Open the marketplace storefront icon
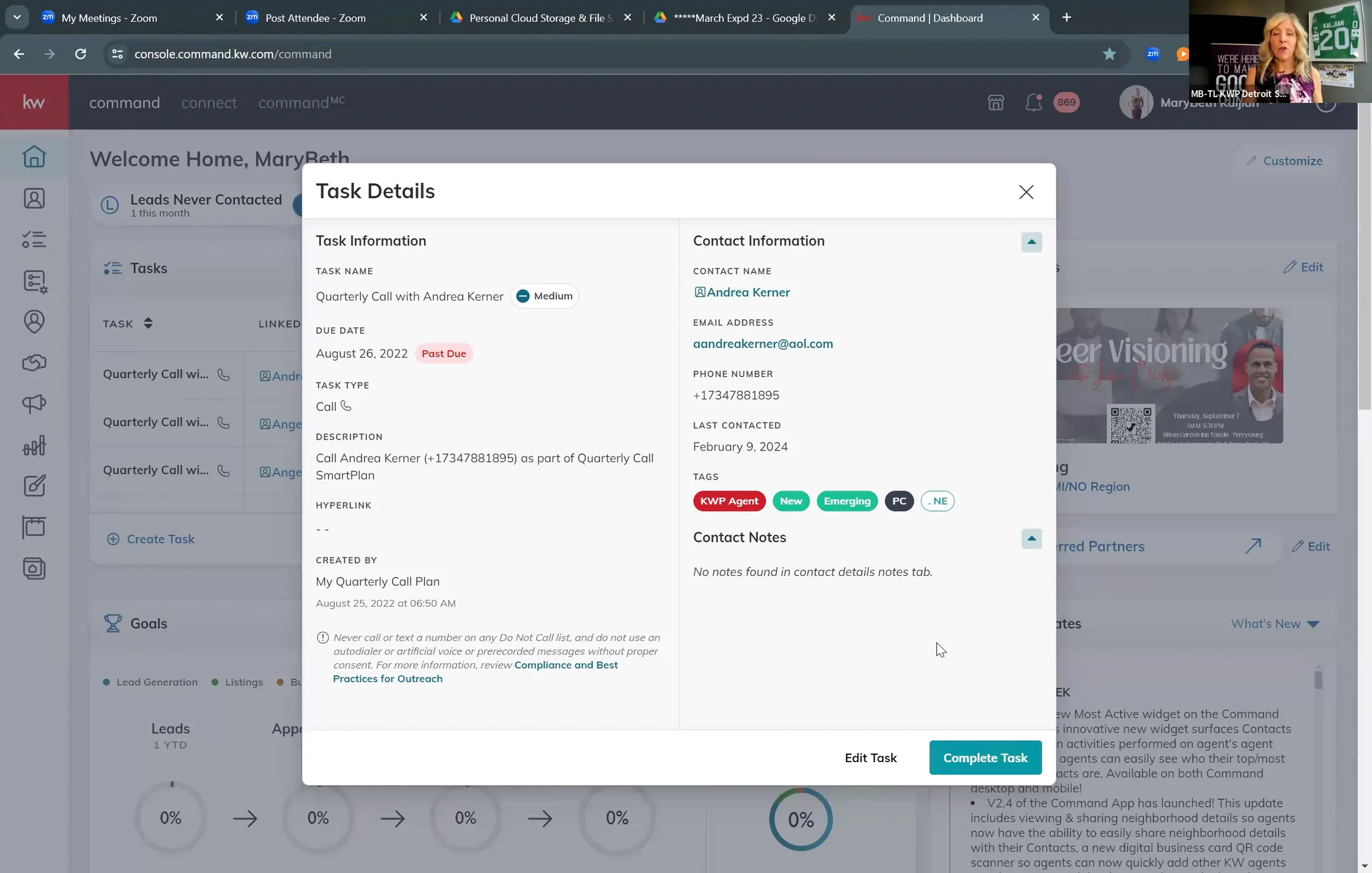 [x=995, y=102]
